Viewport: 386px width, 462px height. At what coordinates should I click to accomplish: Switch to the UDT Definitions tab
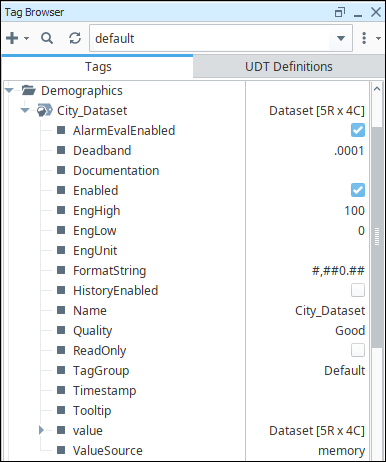289,67
